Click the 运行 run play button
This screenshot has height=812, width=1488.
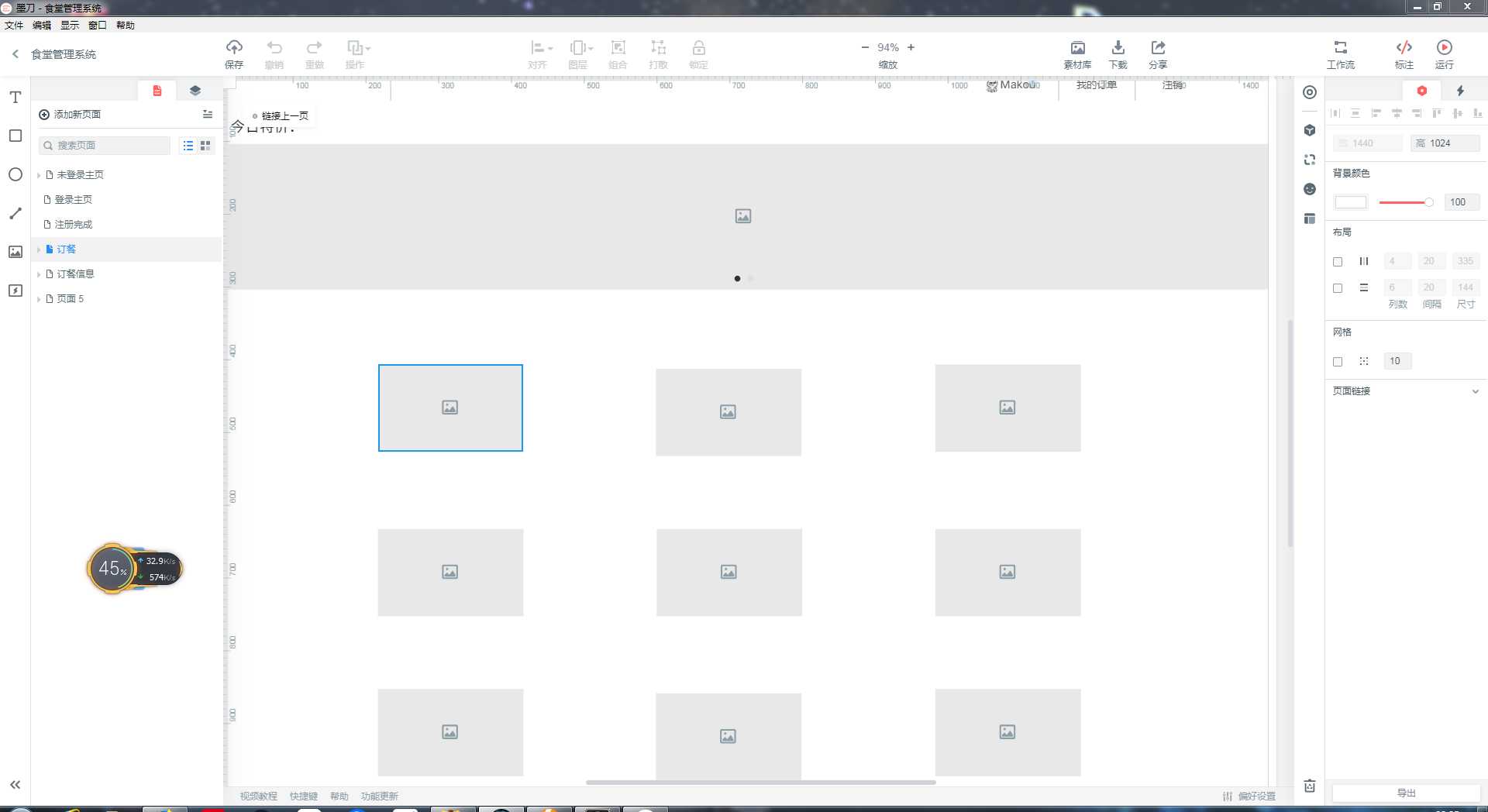click(x=1444, y=47)
